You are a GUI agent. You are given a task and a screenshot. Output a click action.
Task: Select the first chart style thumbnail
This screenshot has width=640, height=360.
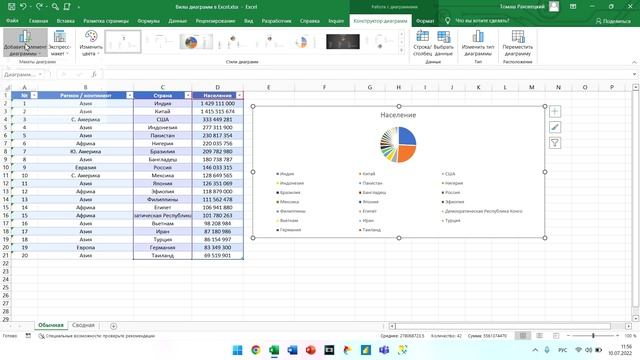point(123,42)
